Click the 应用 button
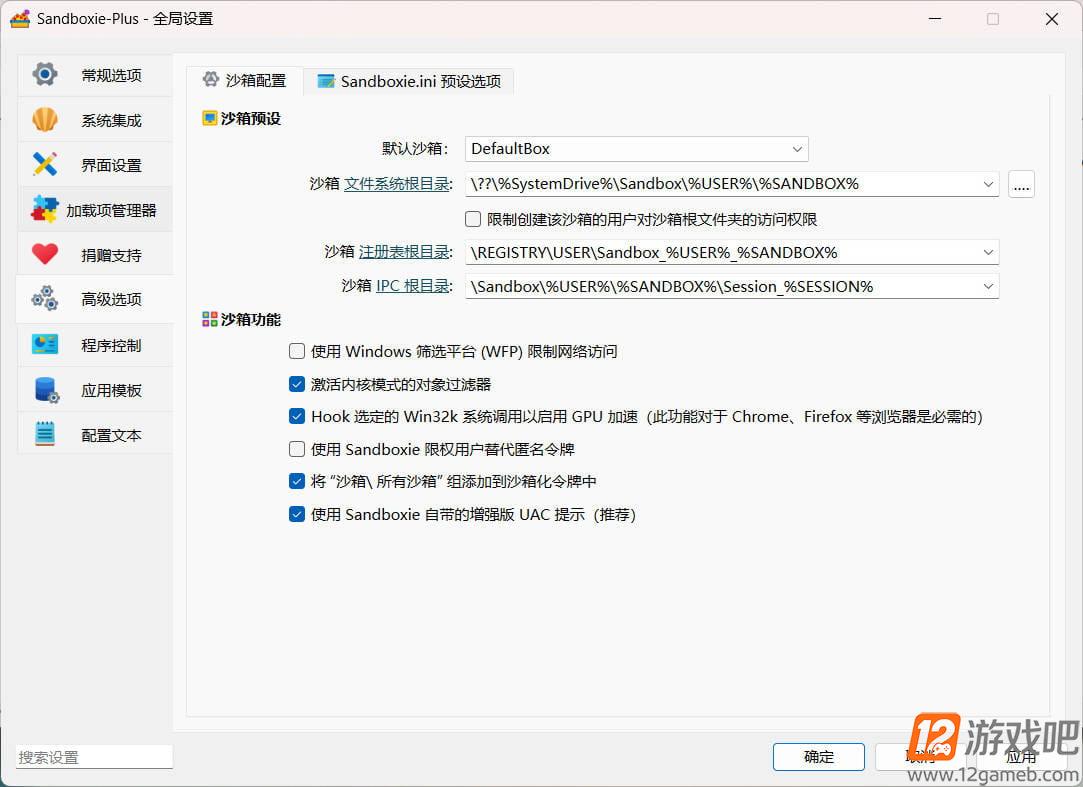 pyautogui.click(x=1021, y=757)
